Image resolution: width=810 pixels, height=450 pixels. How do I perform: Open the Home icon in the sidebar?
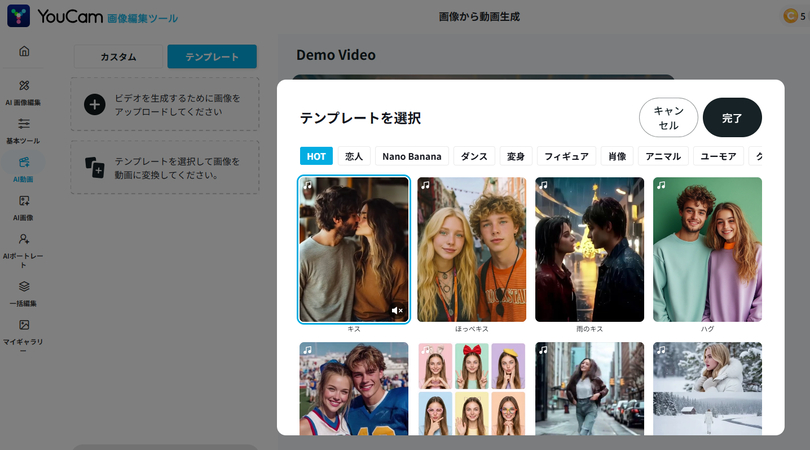point(24,51)
